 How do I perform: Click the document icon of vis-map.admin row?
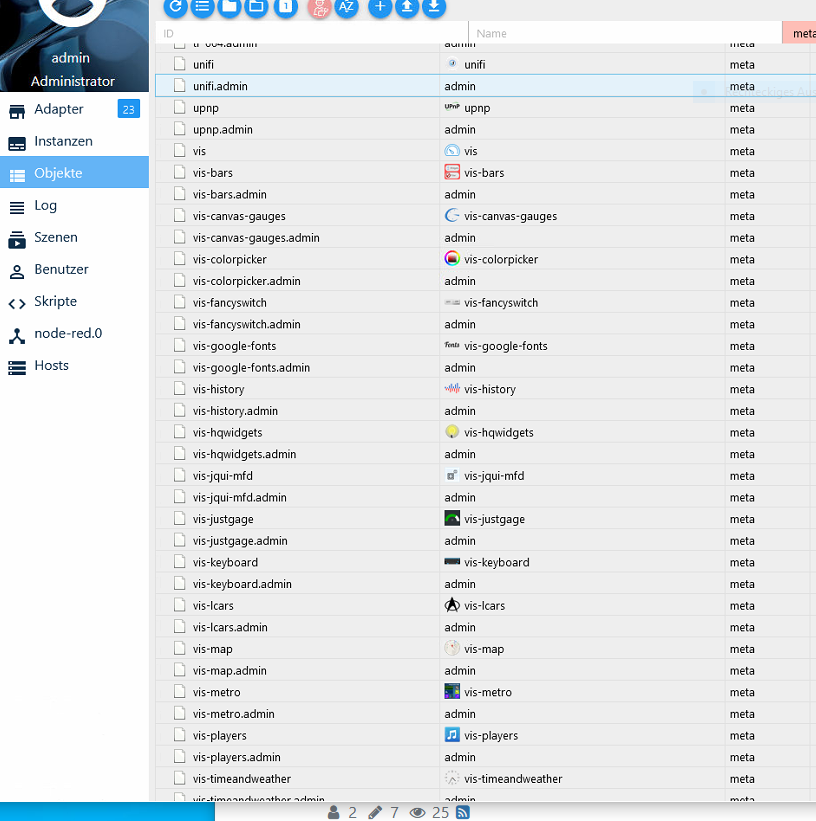coord(180,670)
